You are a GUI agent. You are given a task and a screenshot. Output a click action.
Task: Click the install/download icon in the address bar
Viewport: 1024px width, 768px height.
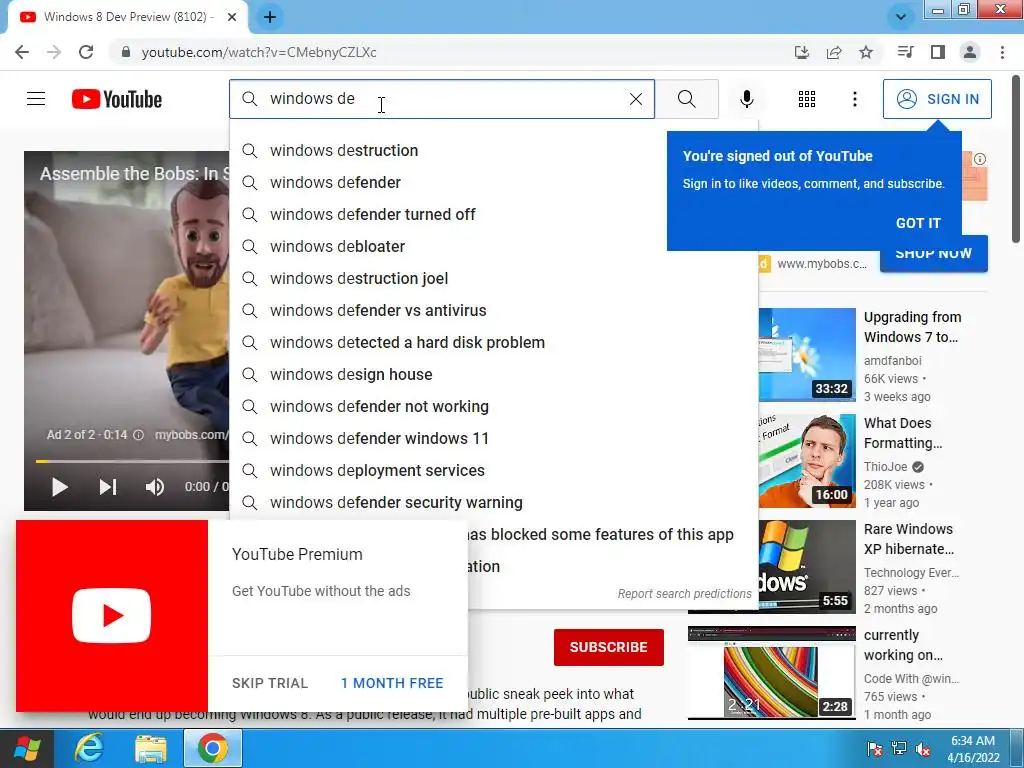tap(801, 52)
